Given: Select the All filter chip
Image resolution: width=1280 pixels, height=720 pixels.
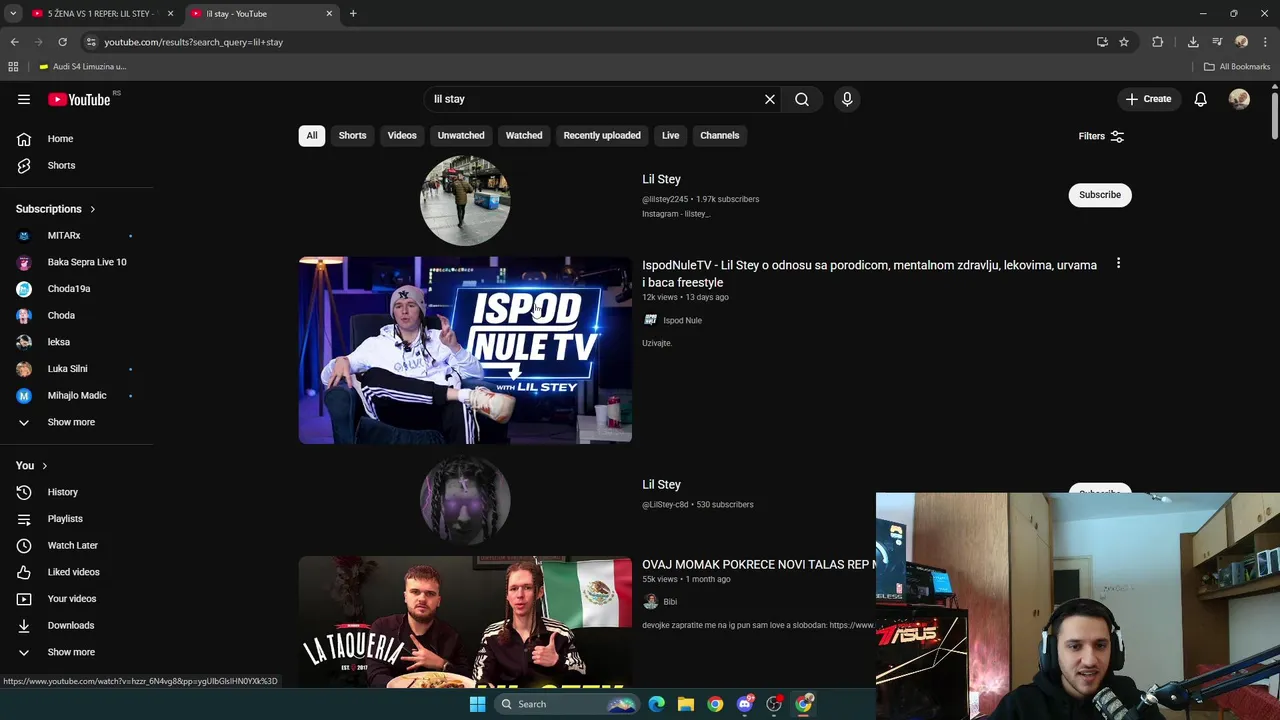Looking at the screenshot, I should click(x=312, y=135).
